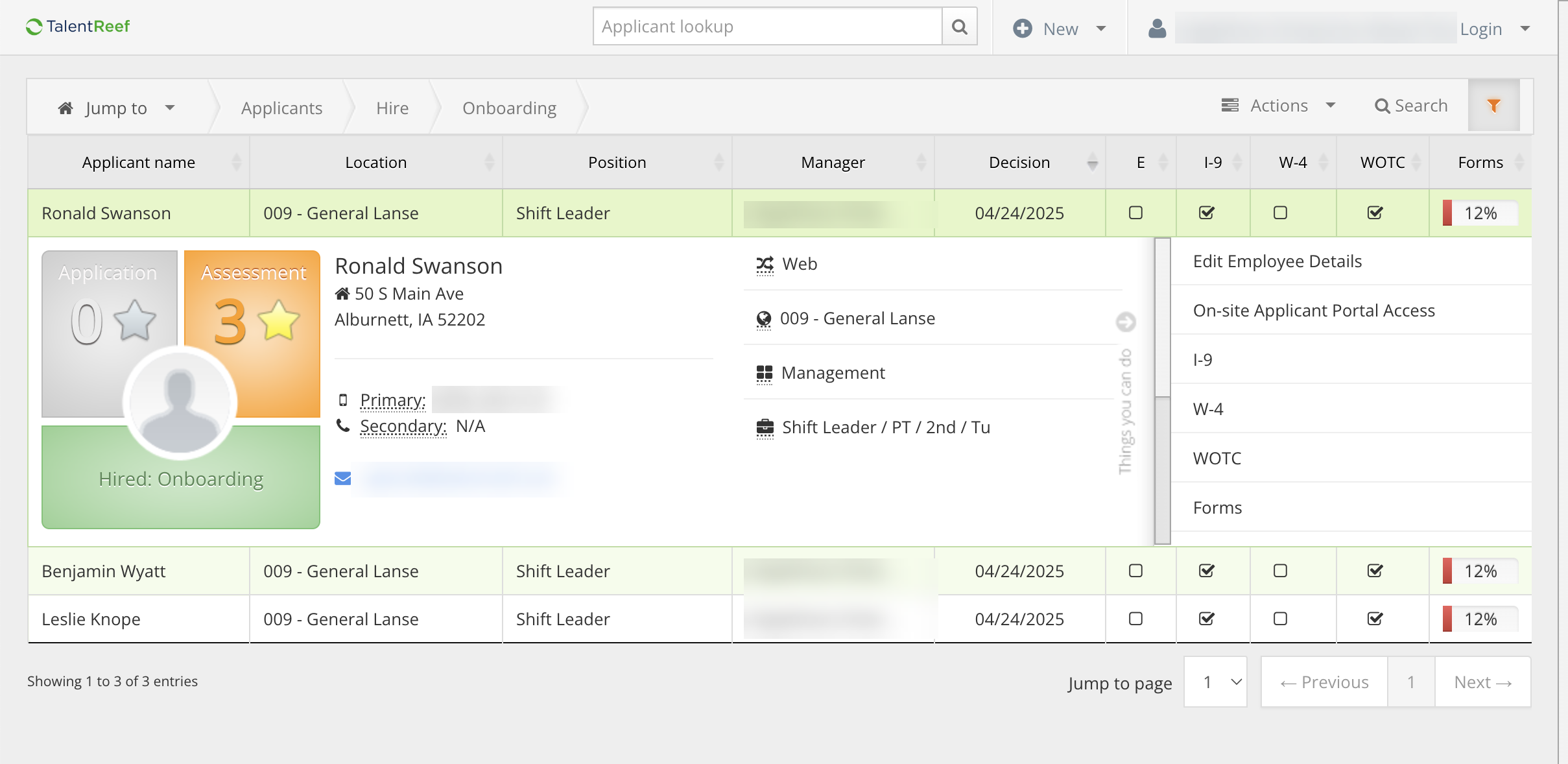1568x764 pixels.
Task: Open the Jump to dropdown
Action: 117,108
